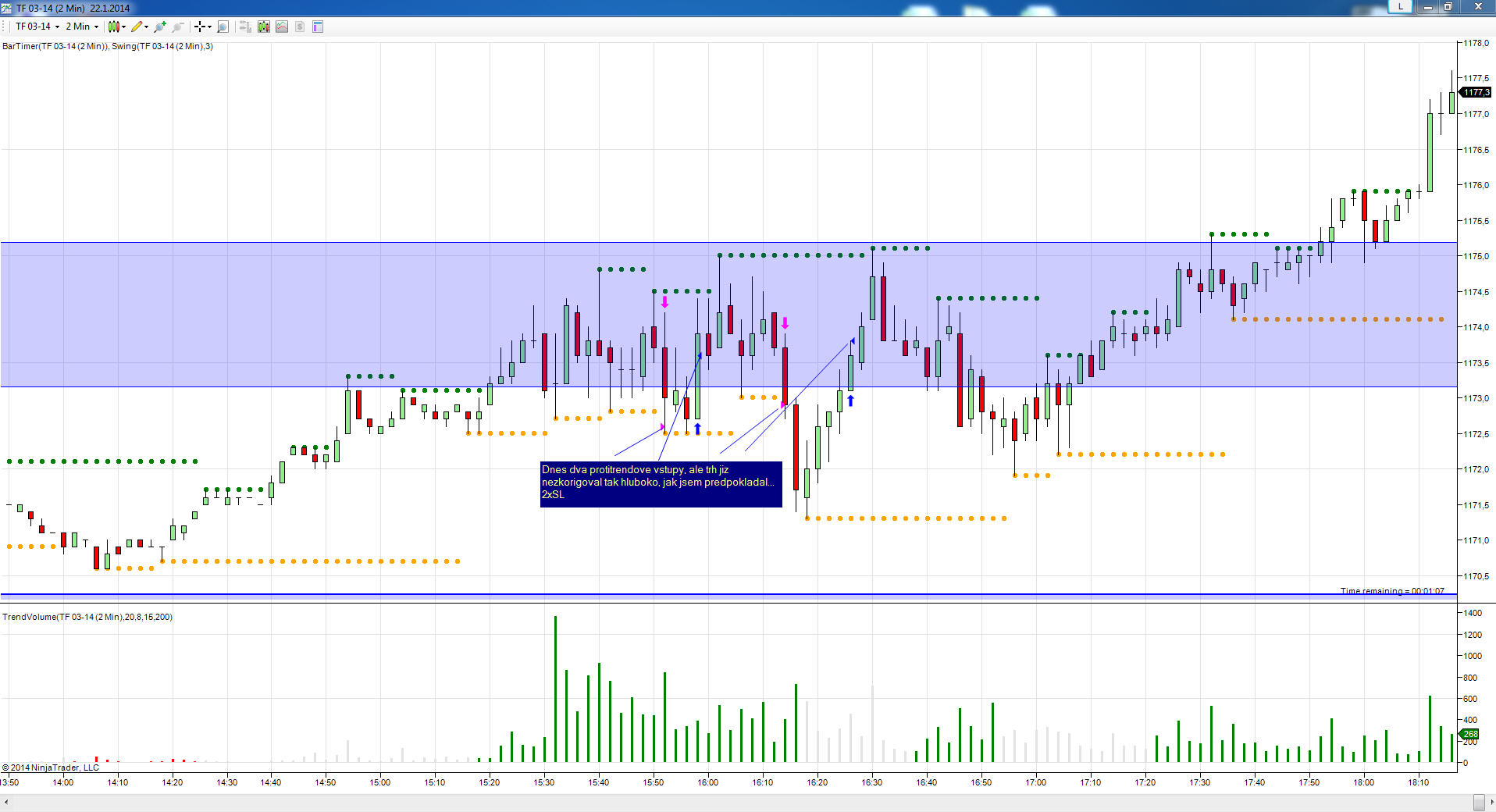Viewport: 1496px width, 812px height.
Task: Select the blue Czech text annotation box
Action: point(661,484)
